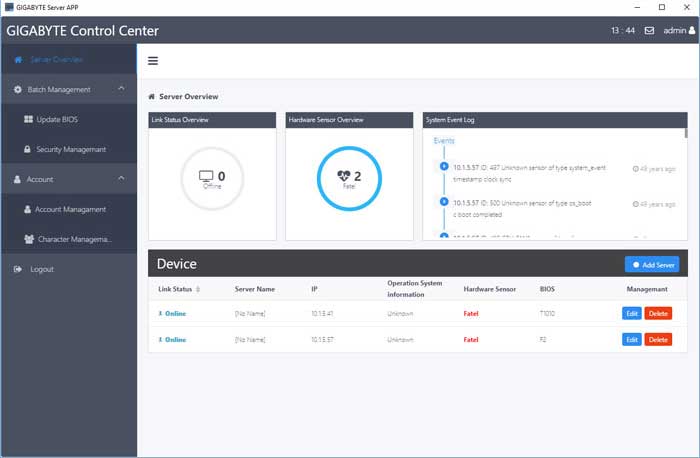The height and width of the screenshot is (458, 700).
Task: Collapse the Batch Management section chevron
Action: pyautogui.click(x=121, y=88)
